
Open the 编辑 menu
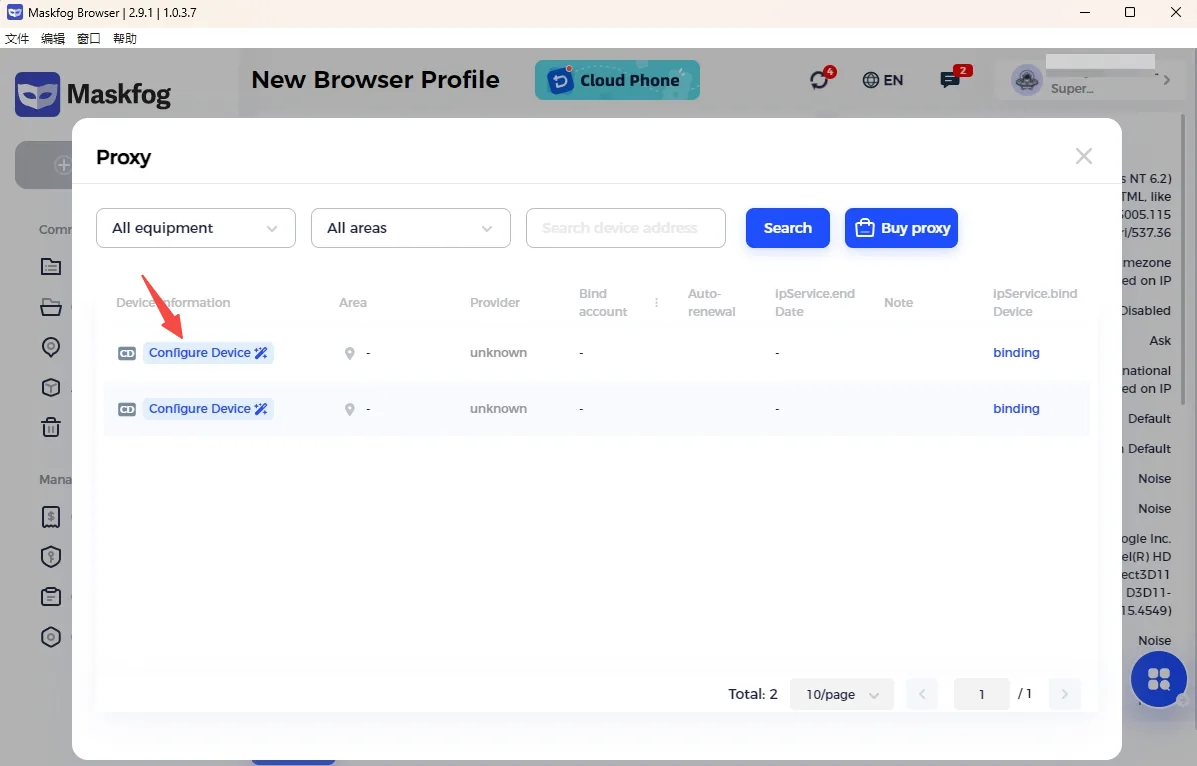point(53,38)
